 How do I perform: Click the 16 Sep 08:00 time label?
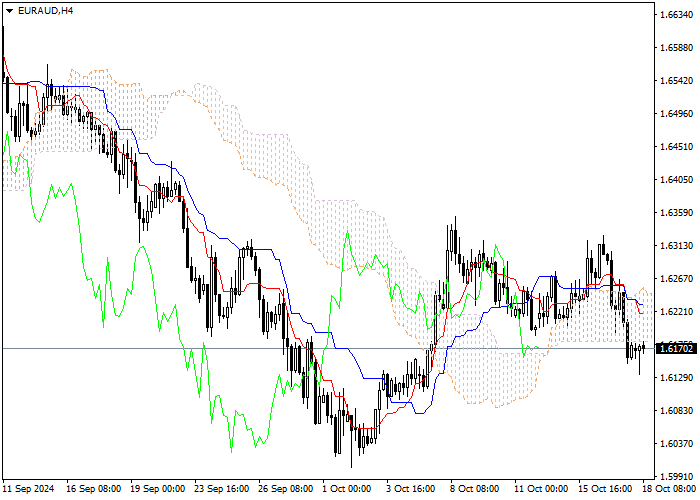pyautogui.click(x=94, y=489)
